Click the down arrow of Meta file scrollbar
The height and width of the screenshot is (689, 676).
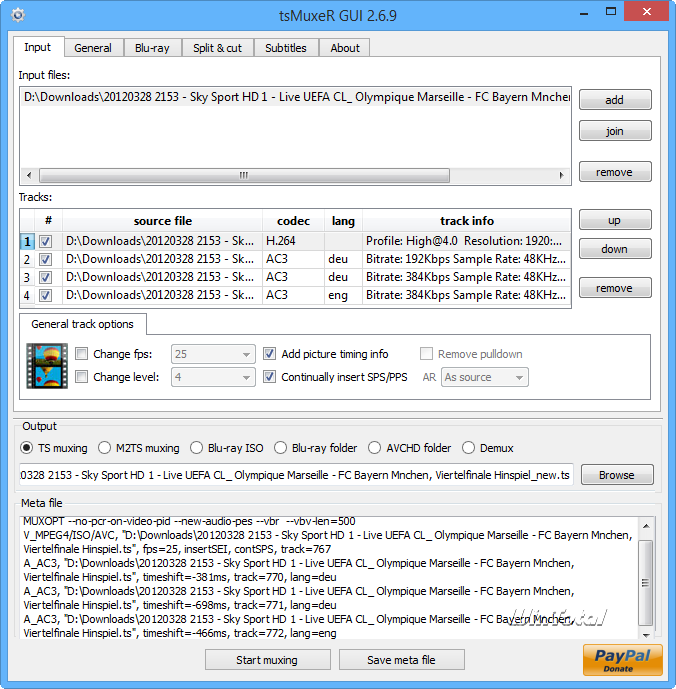click(646, 635)
